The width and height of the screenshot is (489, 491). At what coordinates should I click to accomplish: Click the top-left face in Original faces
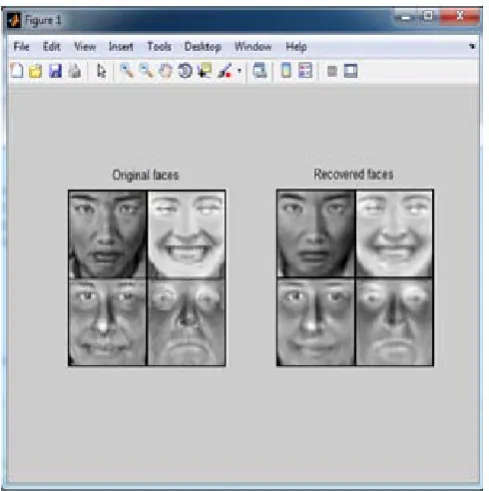[107, 234]
